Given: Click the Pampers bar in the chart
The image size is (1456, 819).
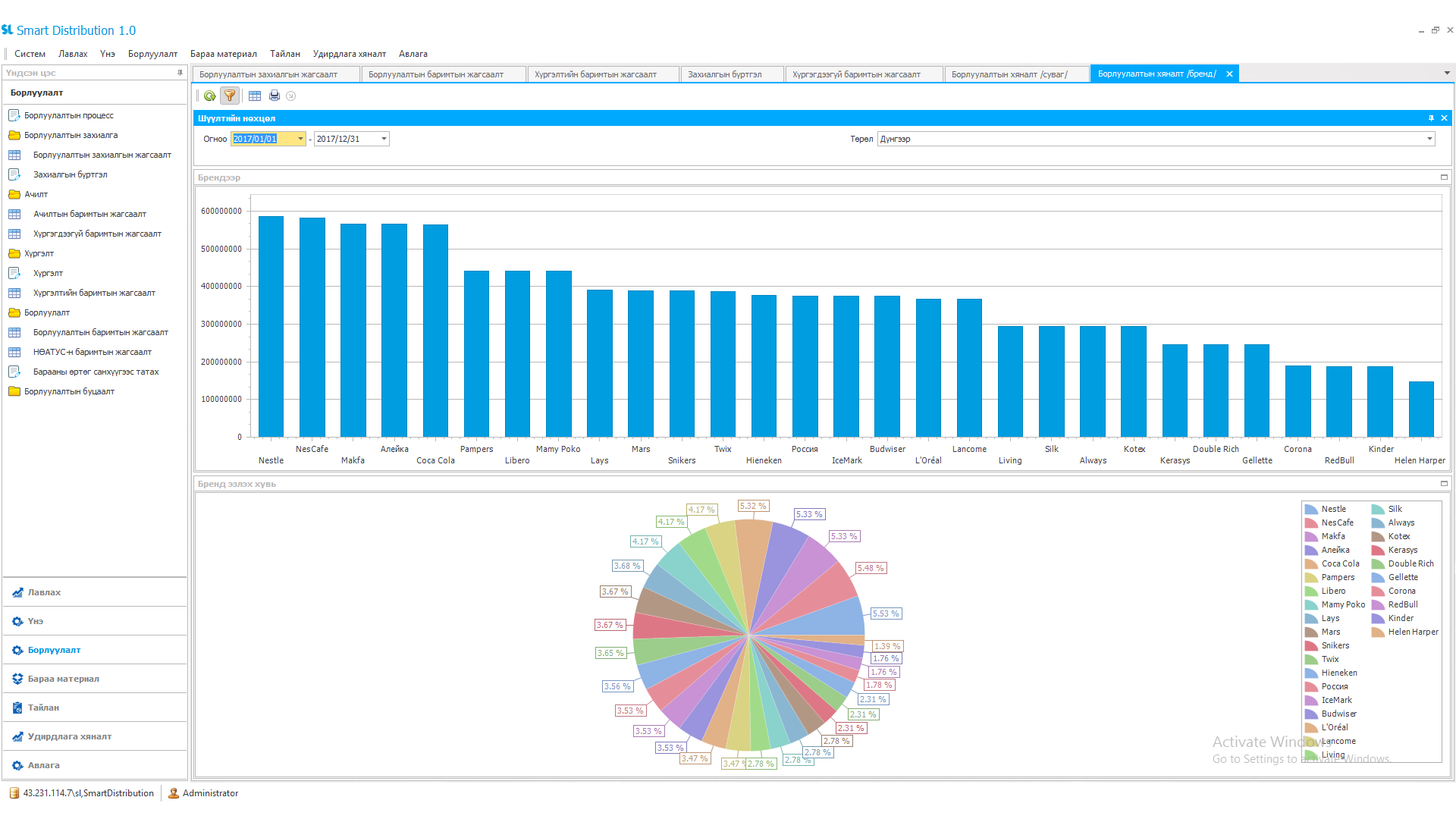Looking at the screenshot, I should point(476,354).
